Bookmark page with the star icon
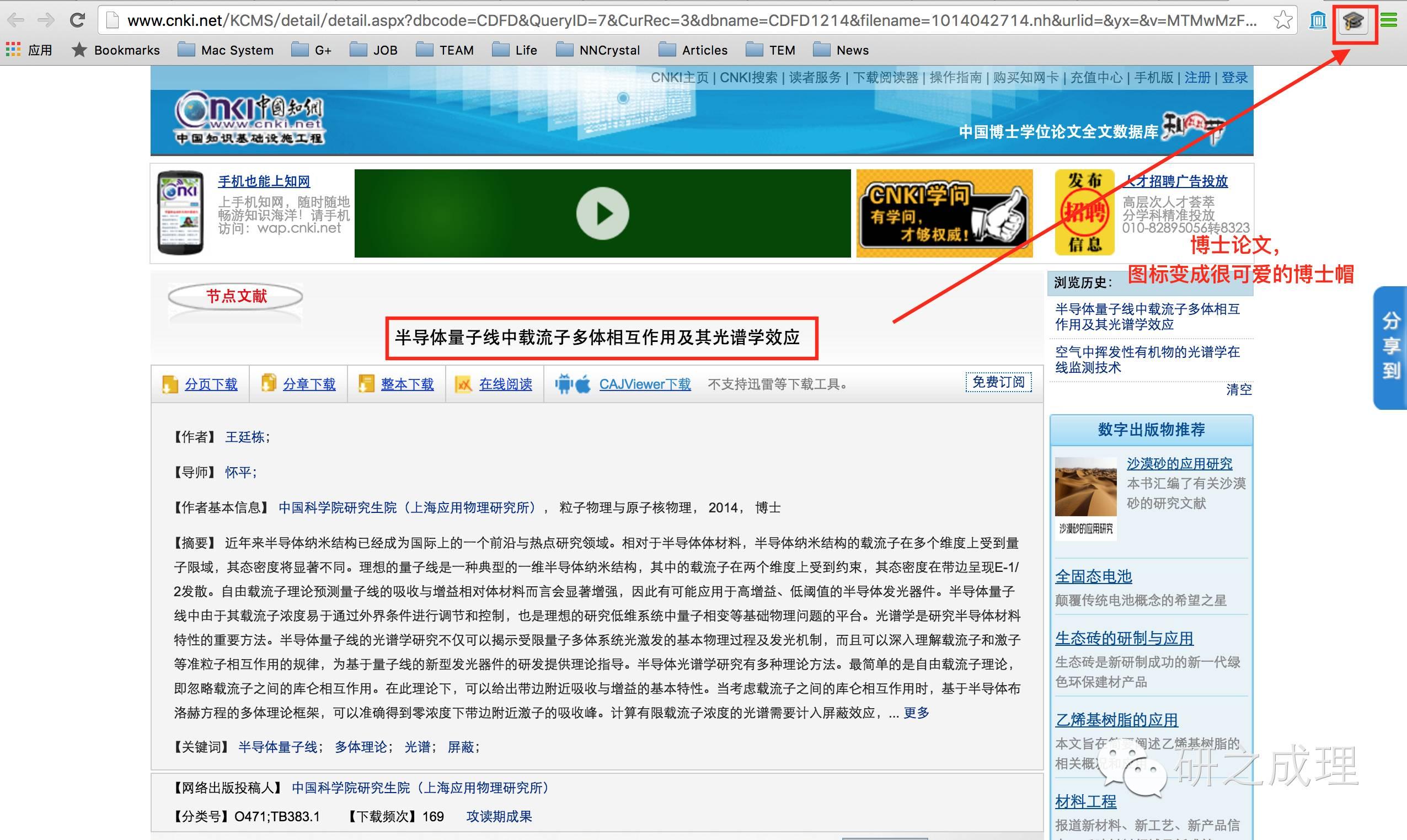This screenshot has height=840, width=1407. 1282,21
